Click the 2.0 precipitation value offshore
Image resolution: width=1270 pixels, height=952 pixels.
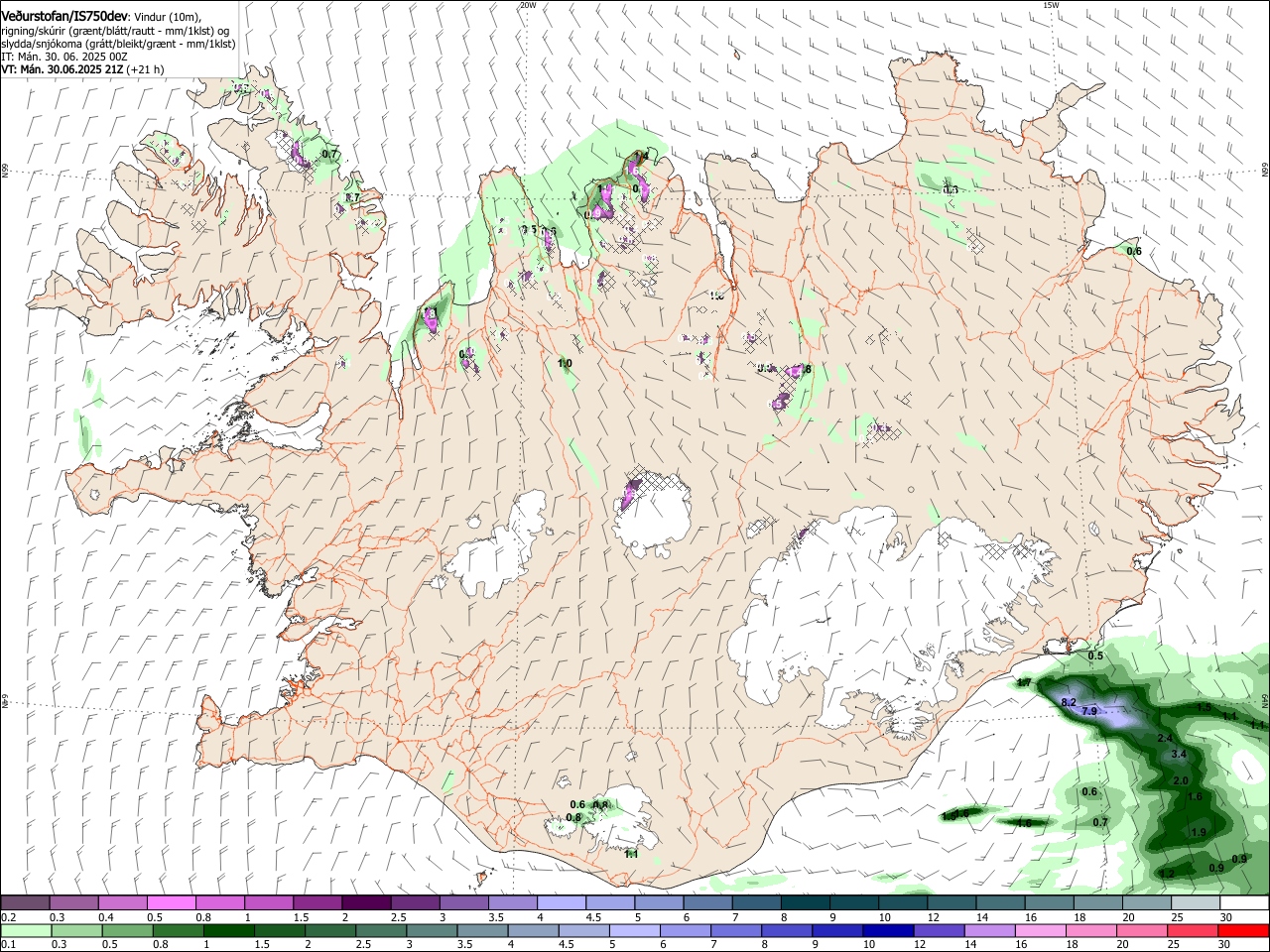pyautogui.click(x=1181, y=780)
